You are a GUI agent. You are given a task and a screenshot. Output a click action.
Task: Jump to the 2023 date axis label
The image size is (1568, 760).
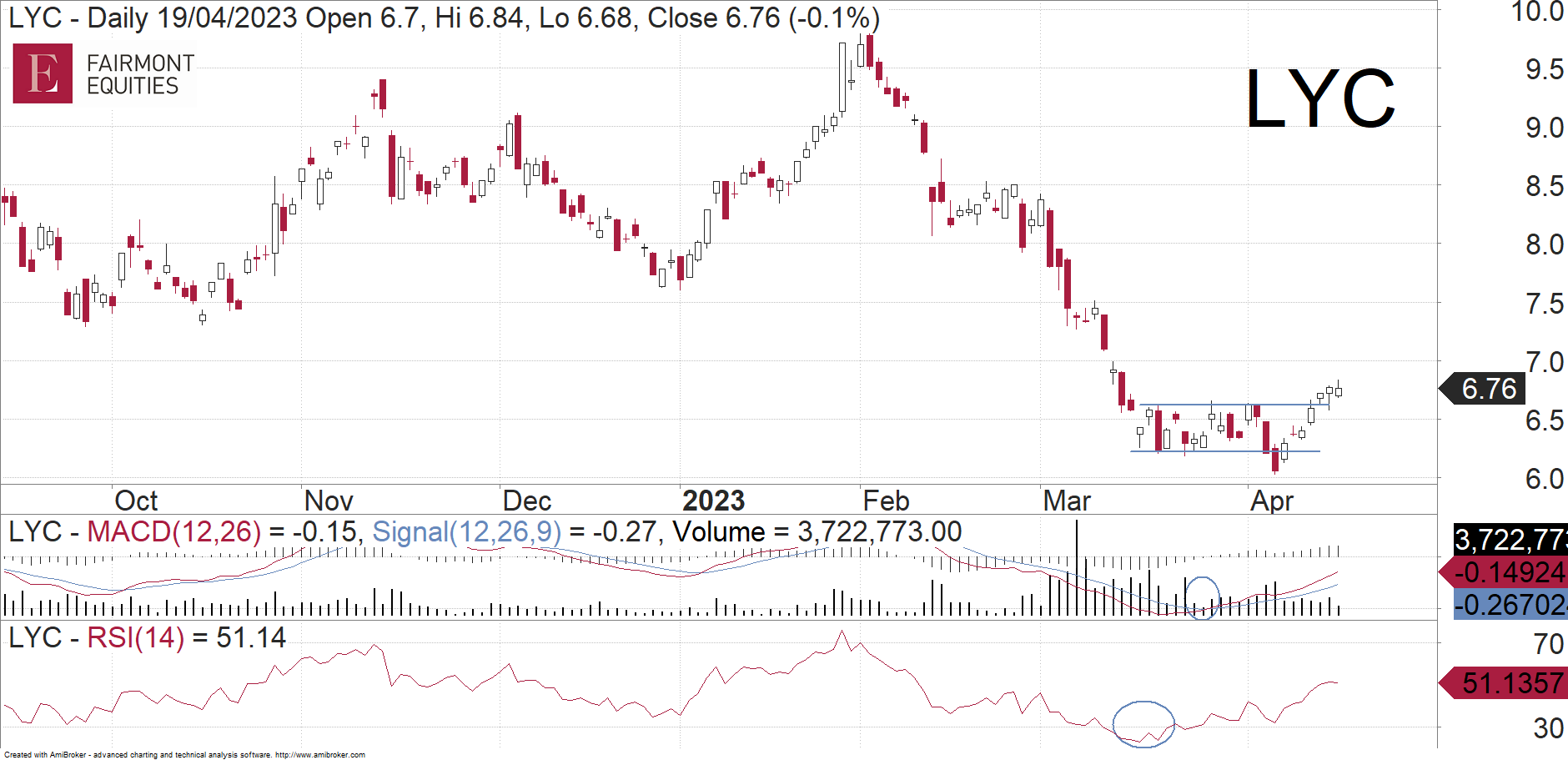point(713,501)
